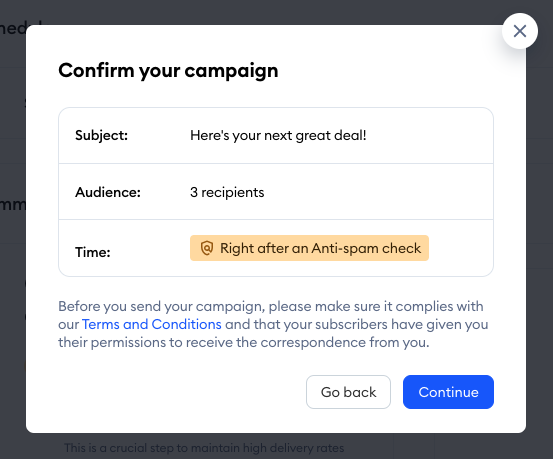The height and width of the screenshot is (459, 553).
Task: Click the subscribers have given you text
Action: tap(402, 324)
